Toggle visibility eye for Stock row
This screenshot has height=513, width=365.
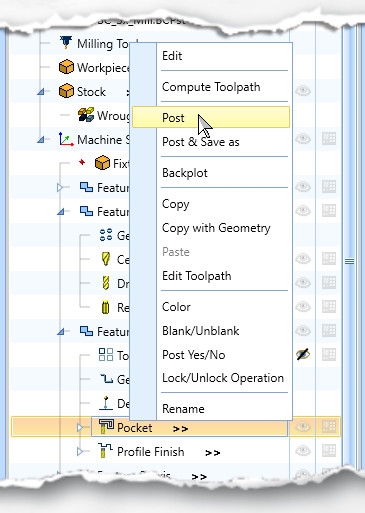303,91
